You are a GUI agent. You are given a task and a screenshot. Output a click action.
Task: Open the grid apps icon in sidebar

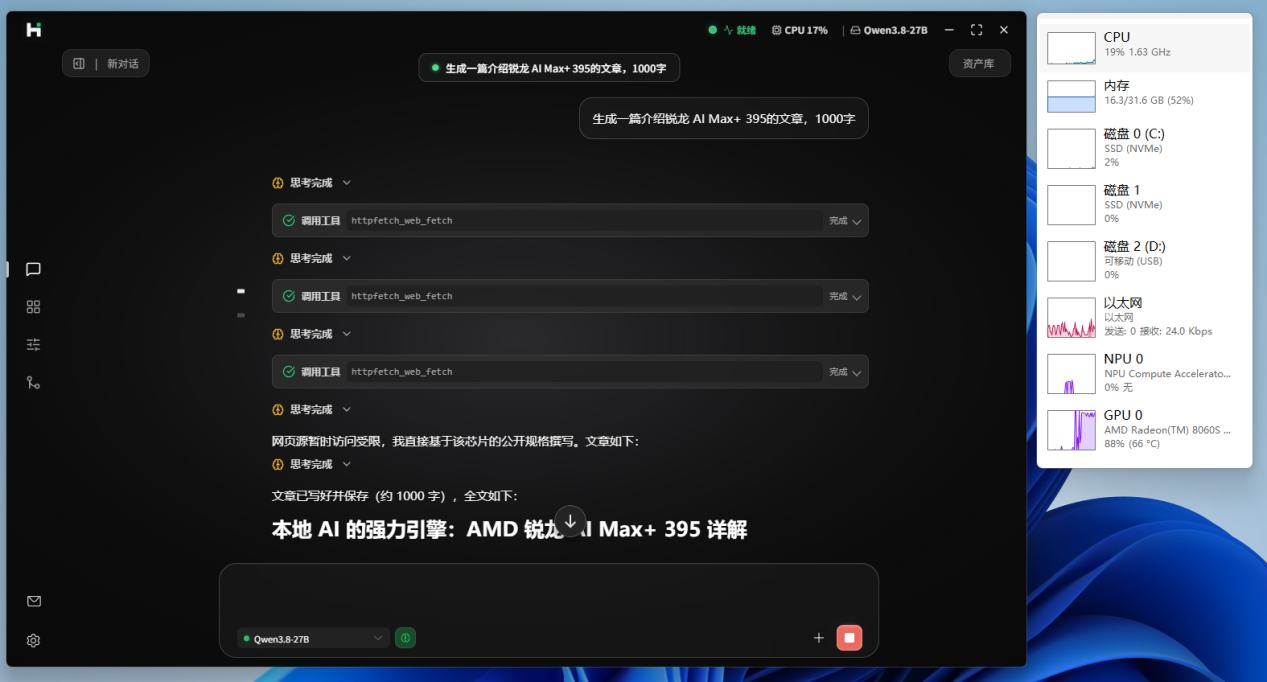[x=33, y=307]
